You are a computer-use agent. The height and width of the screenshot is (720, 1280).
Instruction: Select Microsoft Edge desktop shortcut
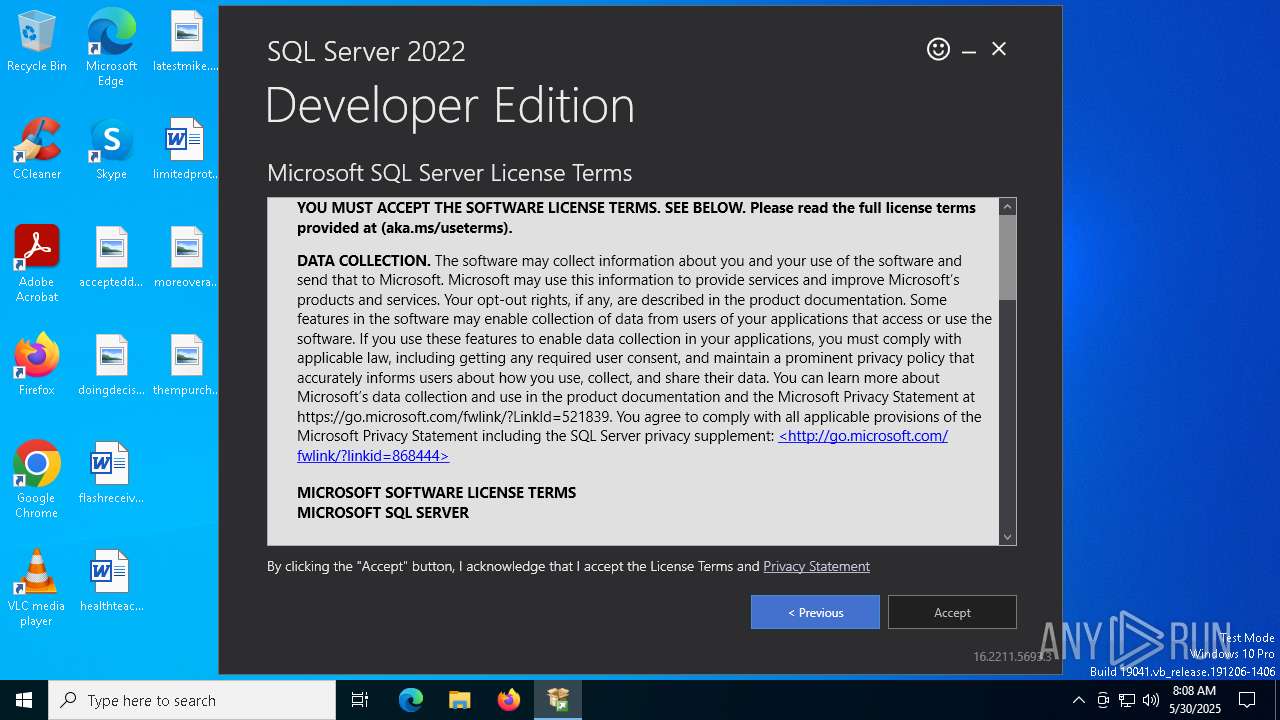[x=111, y=48]
